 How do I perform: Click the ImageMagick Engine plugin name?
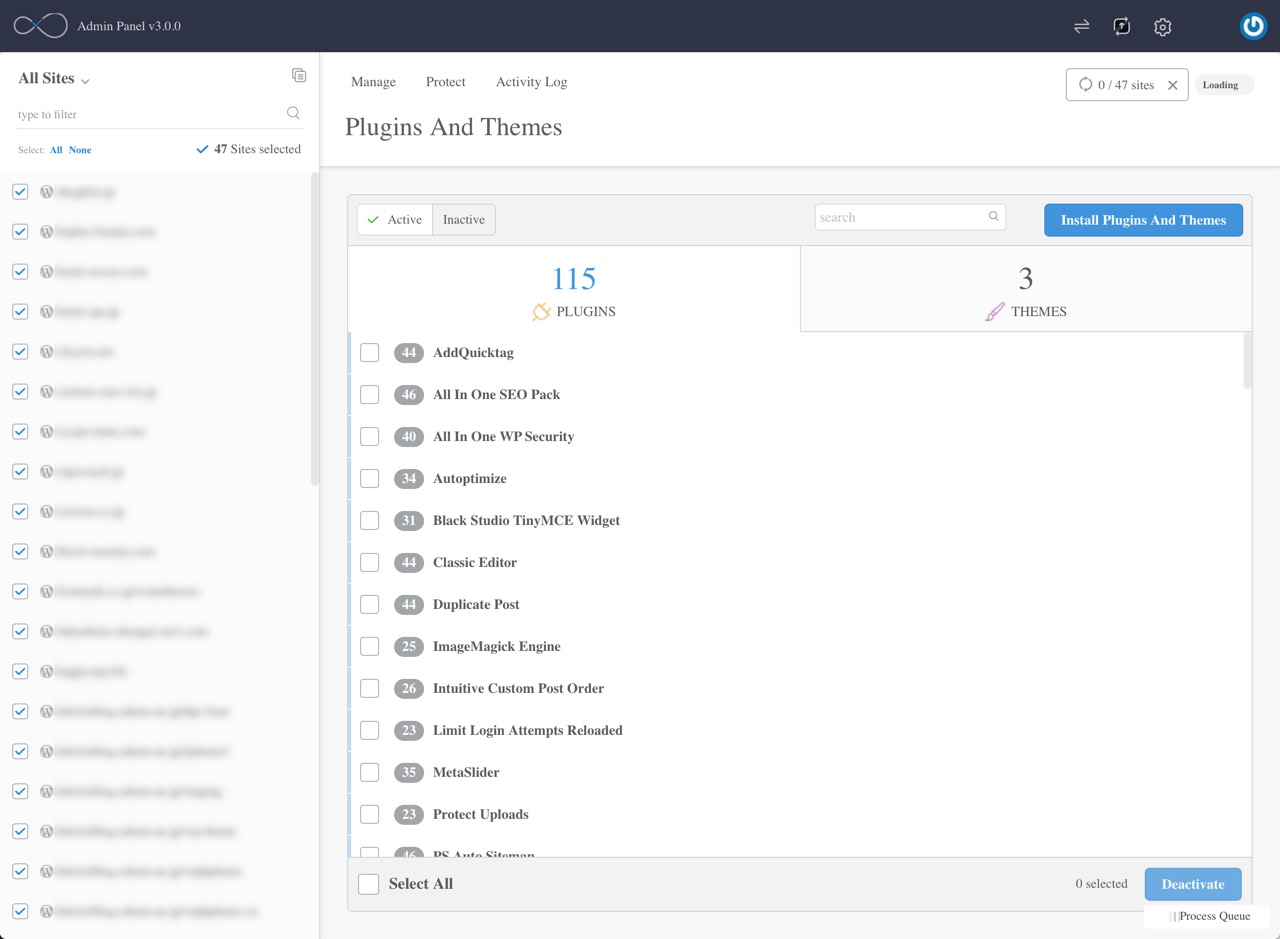tap(497, 646)
